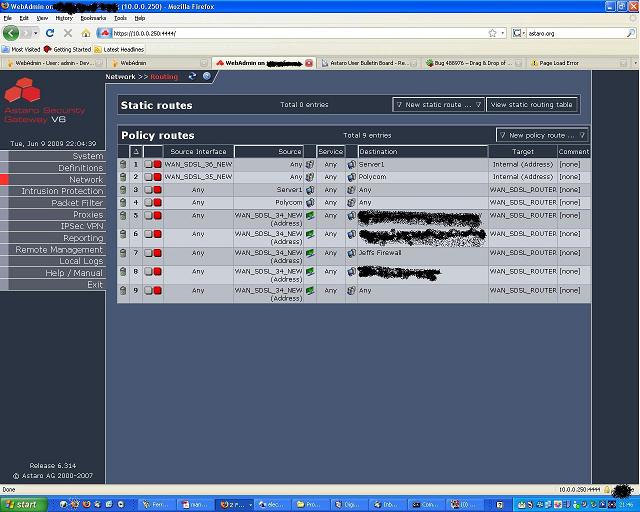Switch to Astaro User Bulletin Board tab
This screenshot has width=640, height=512.
(x=369, y=63)
